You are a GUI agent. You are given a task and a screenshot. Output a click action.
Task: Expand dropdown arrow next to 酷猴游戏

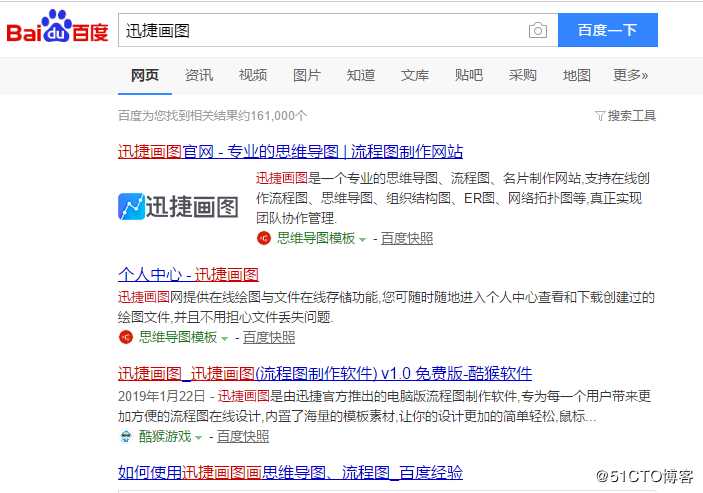pyautogui.click(x=199, y=437)
